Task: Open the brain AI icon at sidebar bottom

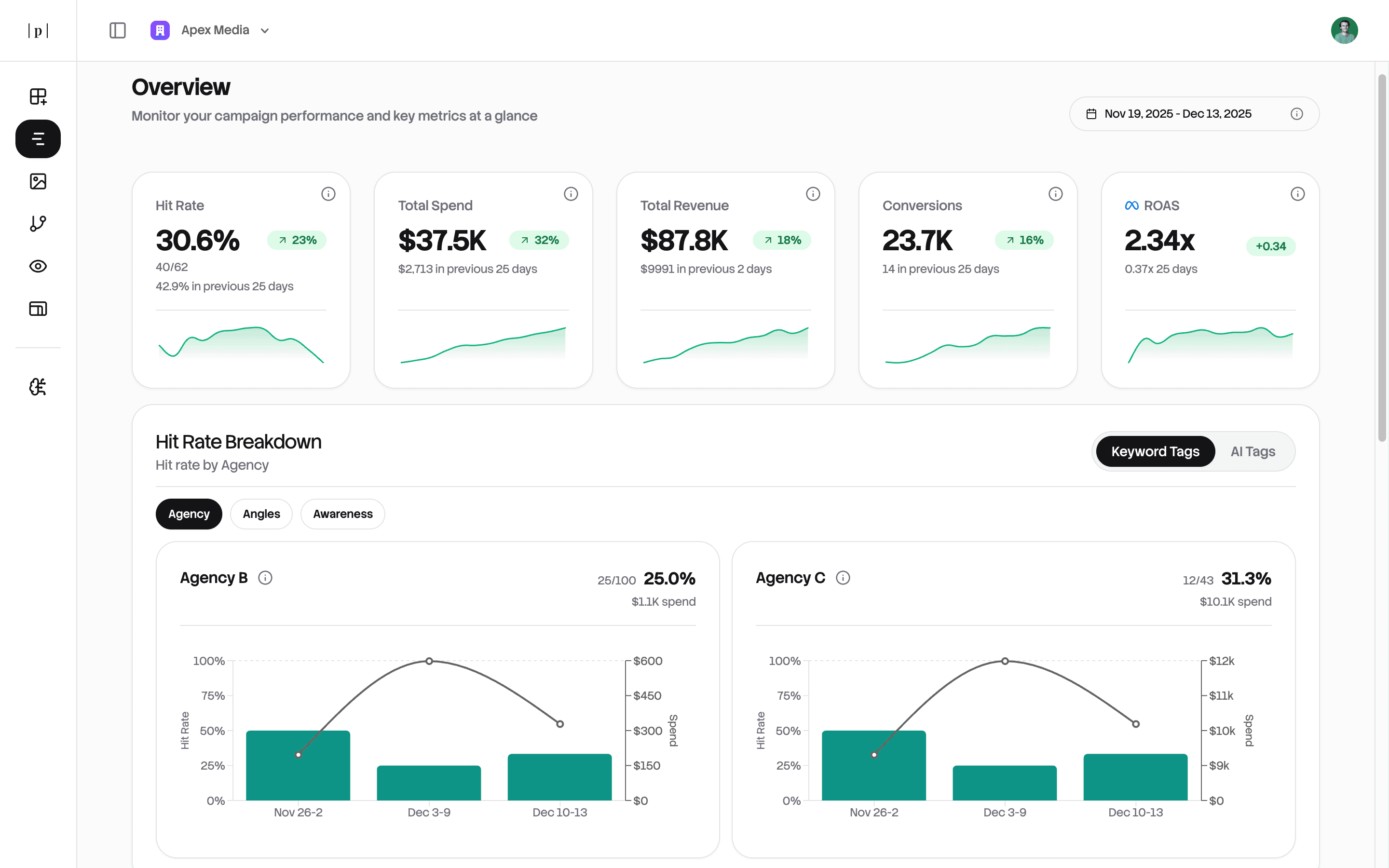Action: click(37, 388)
